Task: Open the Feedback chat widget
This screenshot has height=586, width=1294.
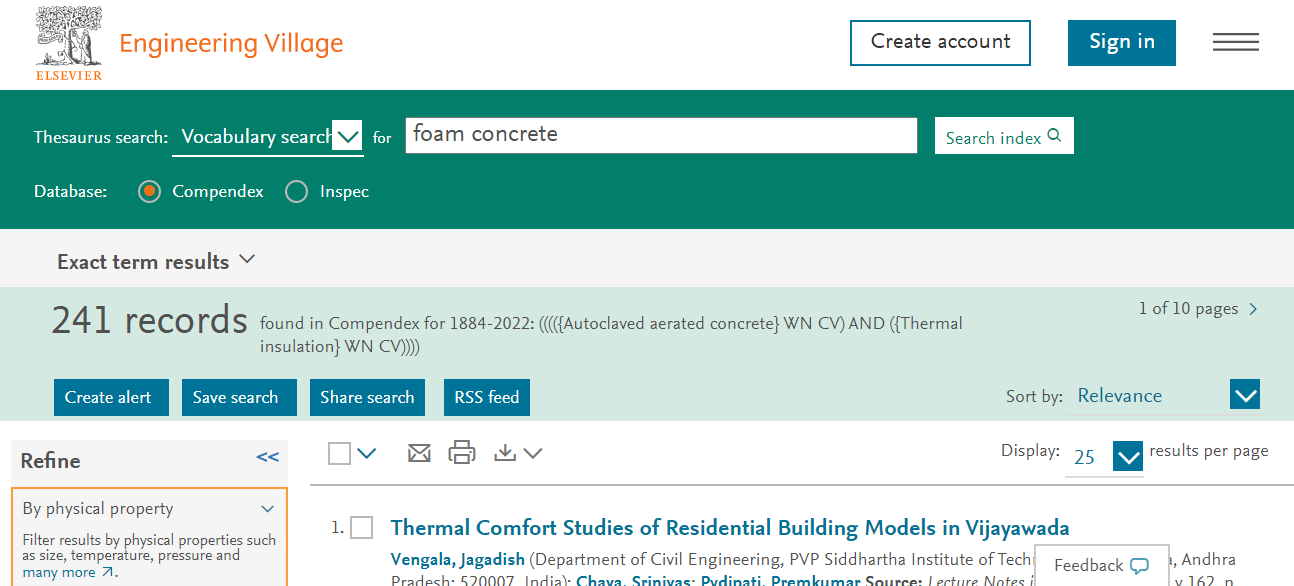Action: [x=1101, y=565]
